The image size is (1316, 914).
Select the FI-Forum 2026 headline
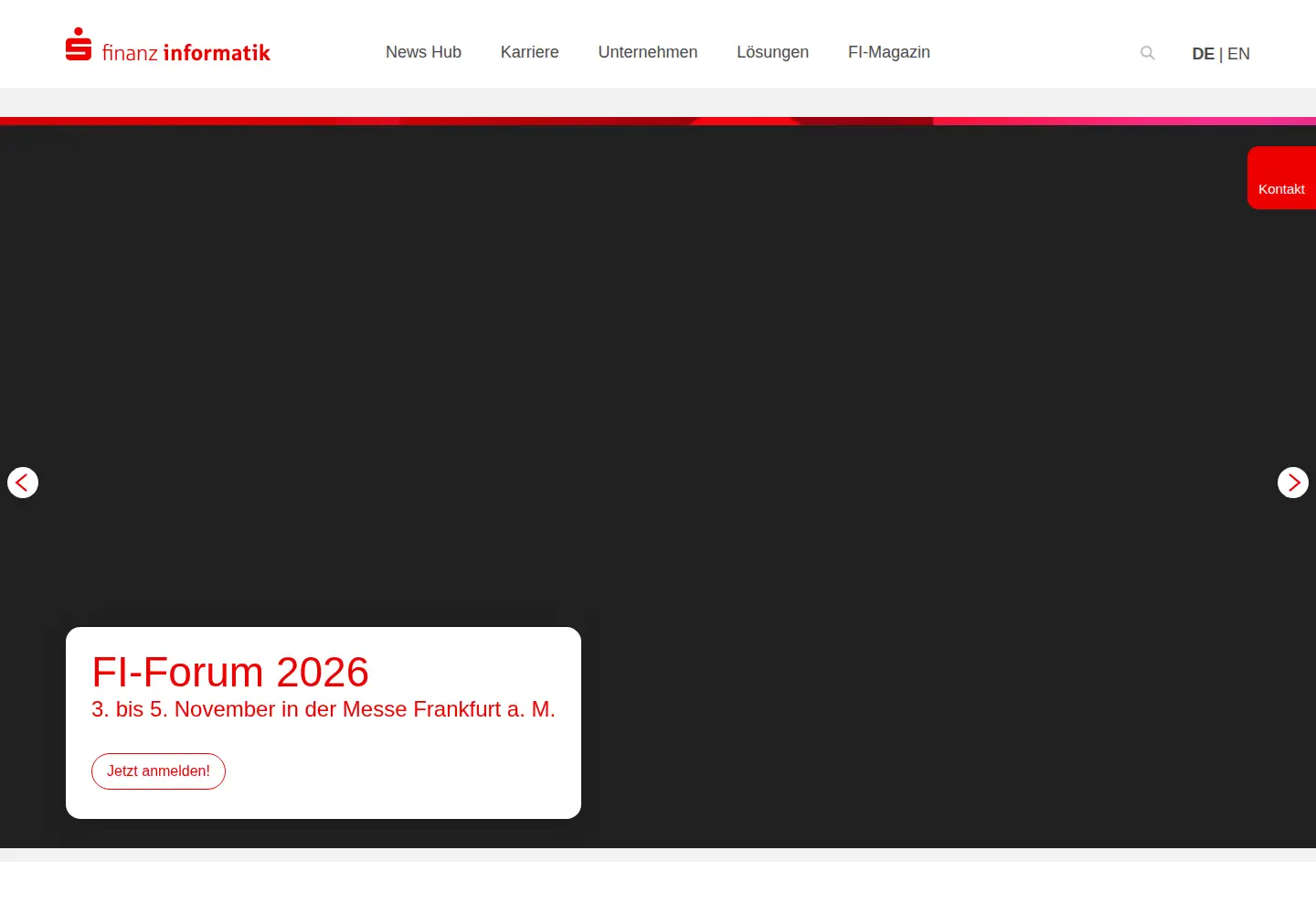point(230,672)
